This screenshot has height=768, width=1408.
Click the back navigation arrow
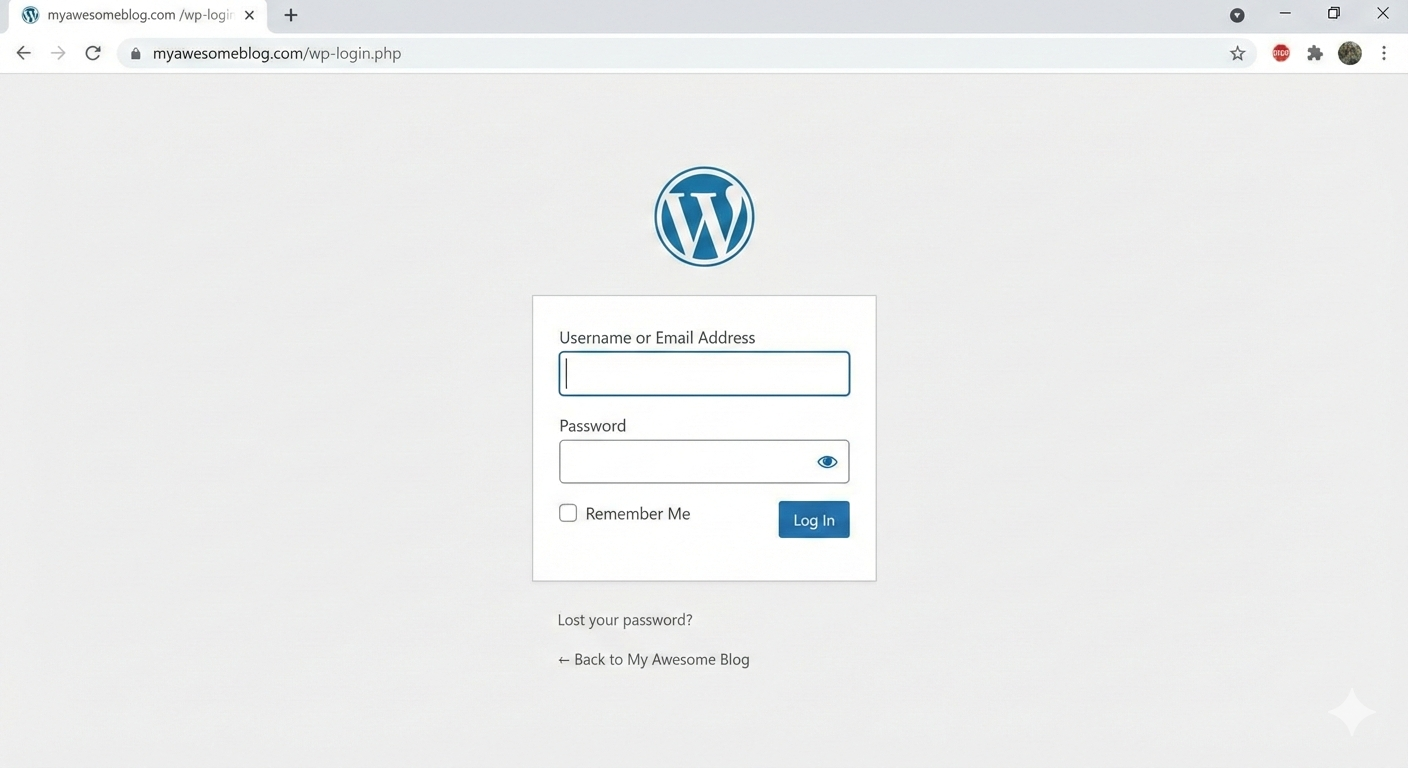[x=23, y=52]
